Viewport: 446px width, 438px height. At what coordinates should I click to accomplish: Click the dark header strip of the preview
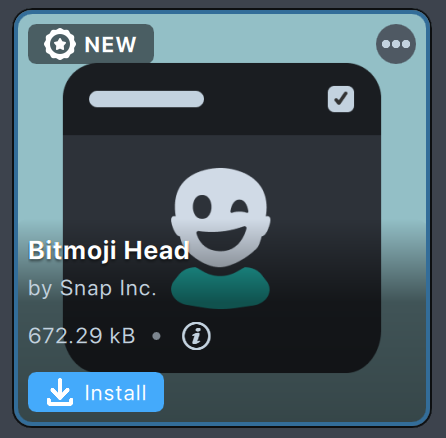pyautogui.click(x=222, y=99)
